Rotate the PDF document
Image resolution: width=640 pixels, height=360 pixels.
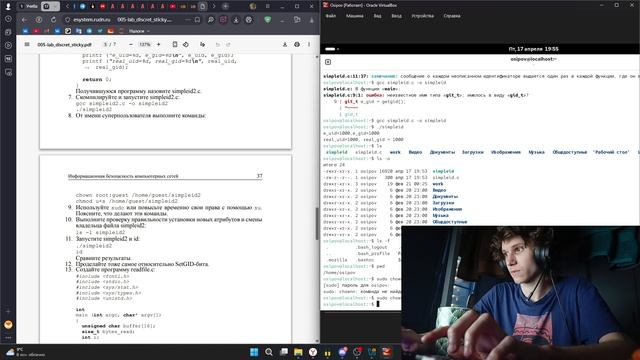(186, 44)
